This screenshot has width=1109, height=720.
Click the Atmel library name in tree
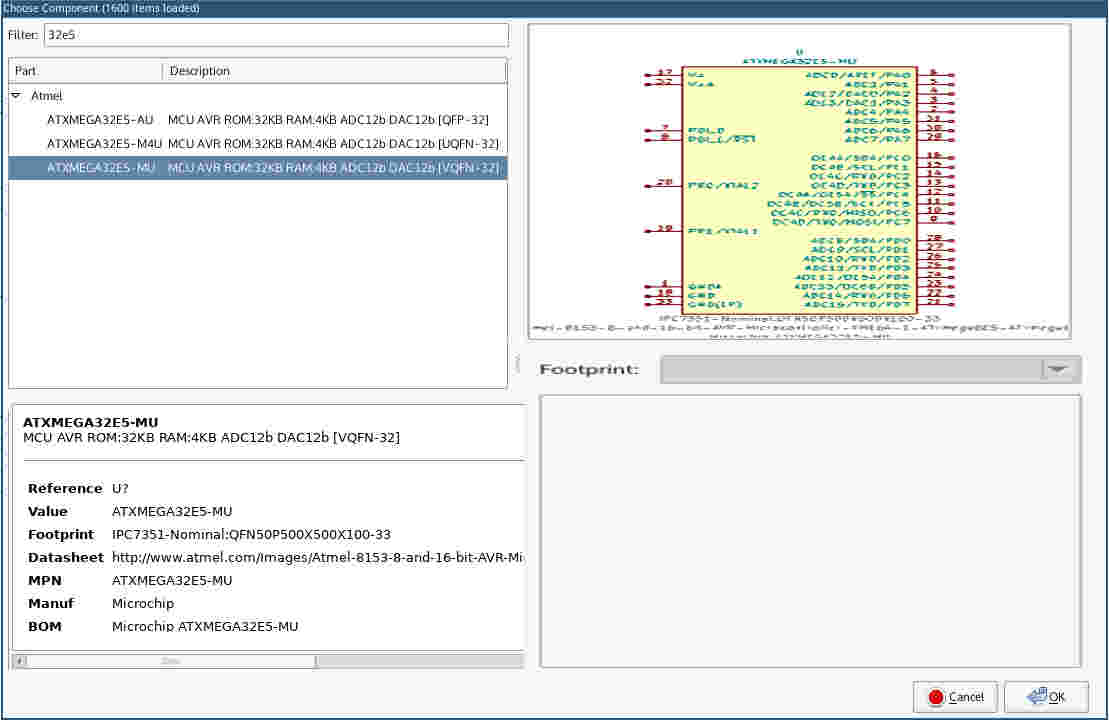point(47,97)
